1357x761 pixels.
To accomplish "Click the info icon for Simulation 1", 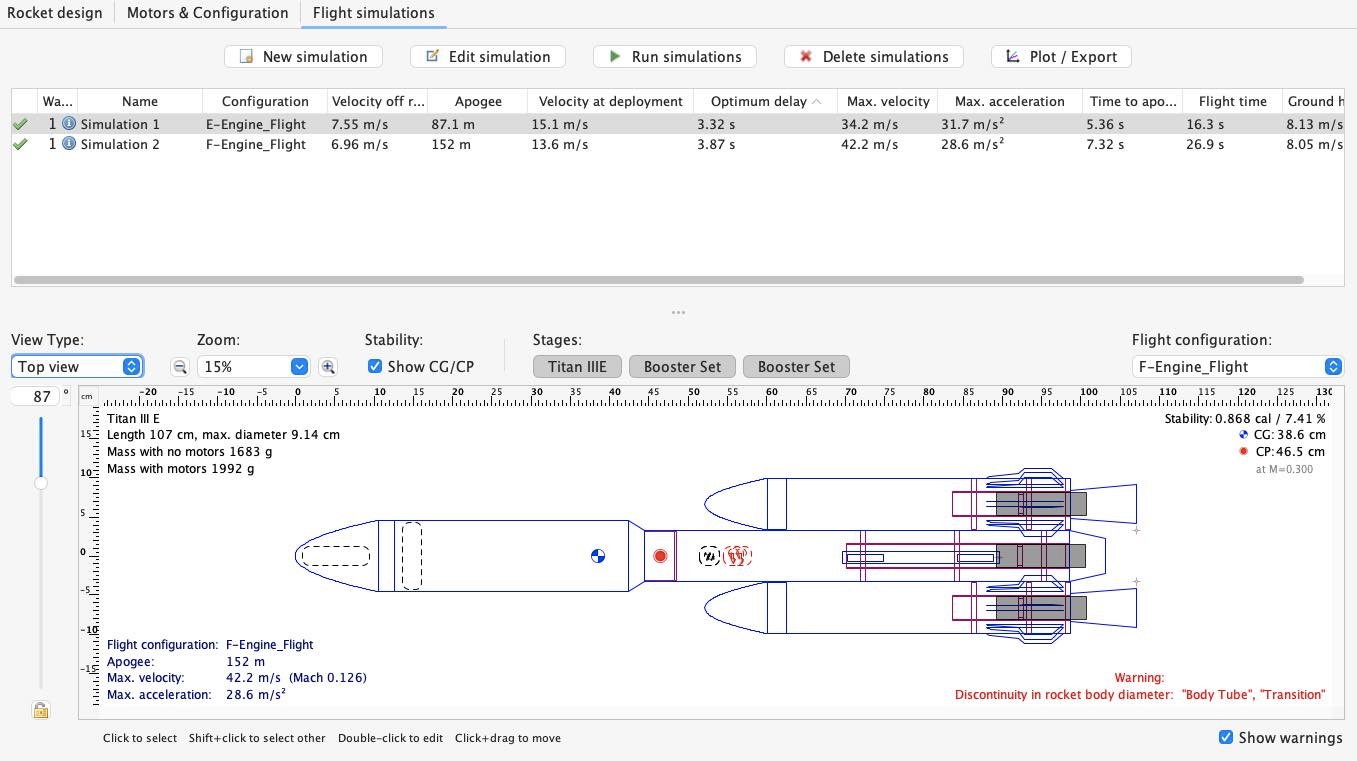I will (69, 124).
